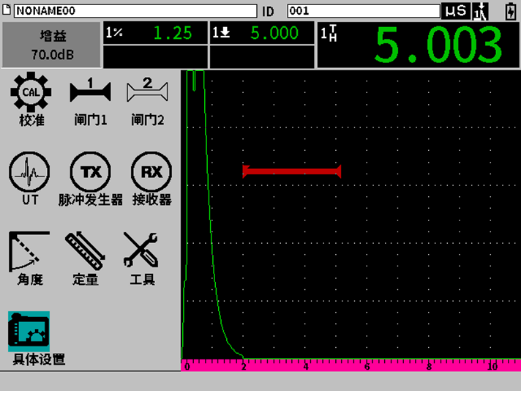The image size is (522, 394).
Task: Open the UT waveform settings icon
Action: (x=30, y=179)
